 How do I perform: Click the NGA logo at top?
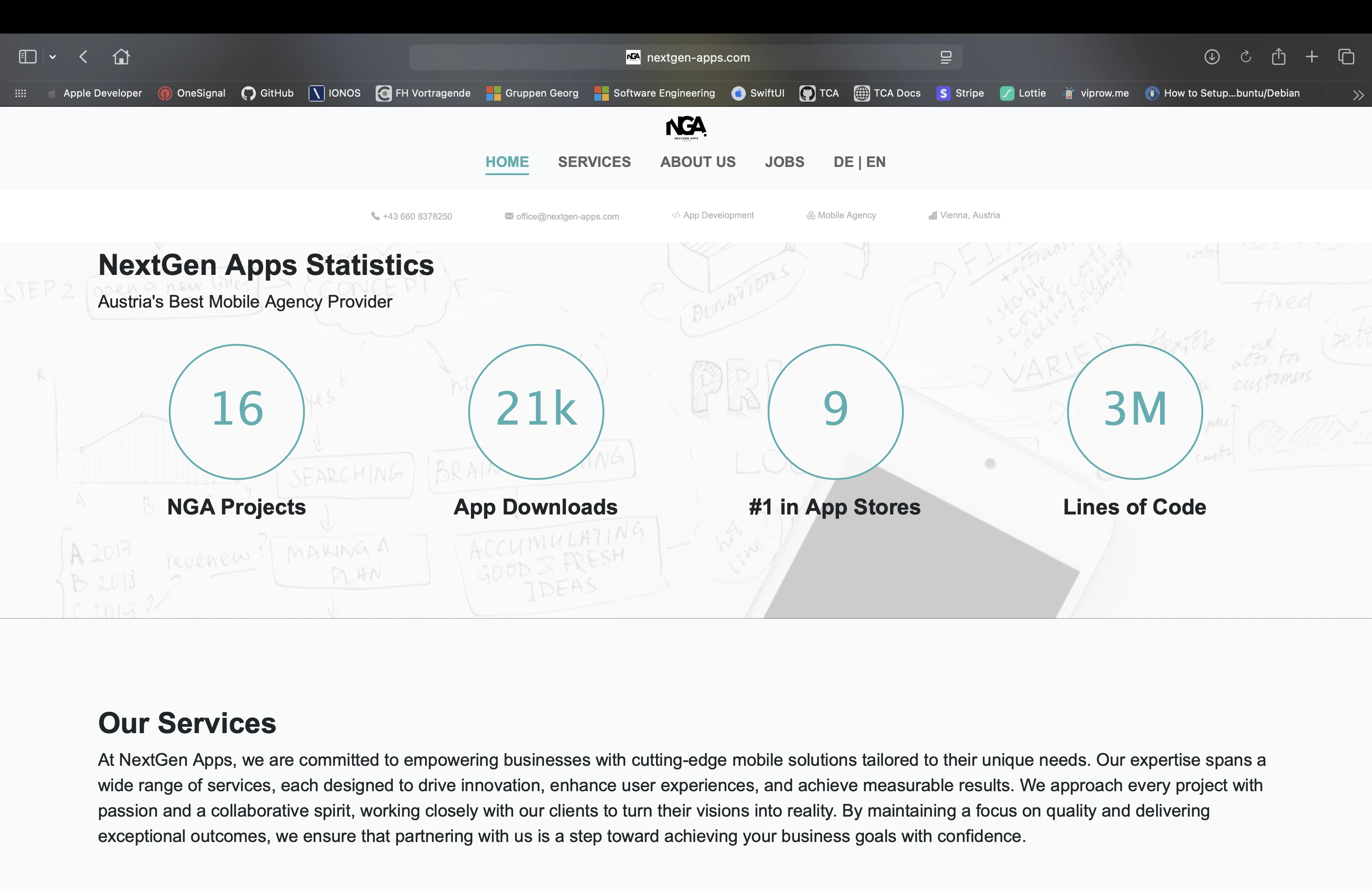(x=686, y=128)
